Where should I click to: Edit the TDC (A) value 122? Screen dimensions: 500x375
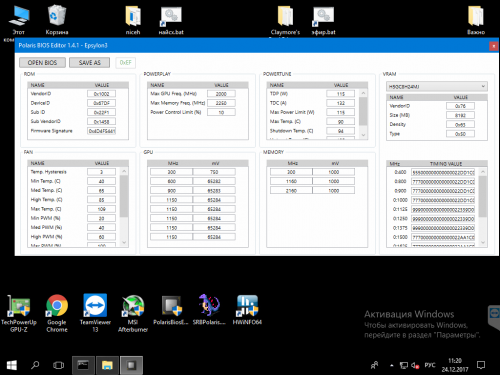(x=341, y=103)
